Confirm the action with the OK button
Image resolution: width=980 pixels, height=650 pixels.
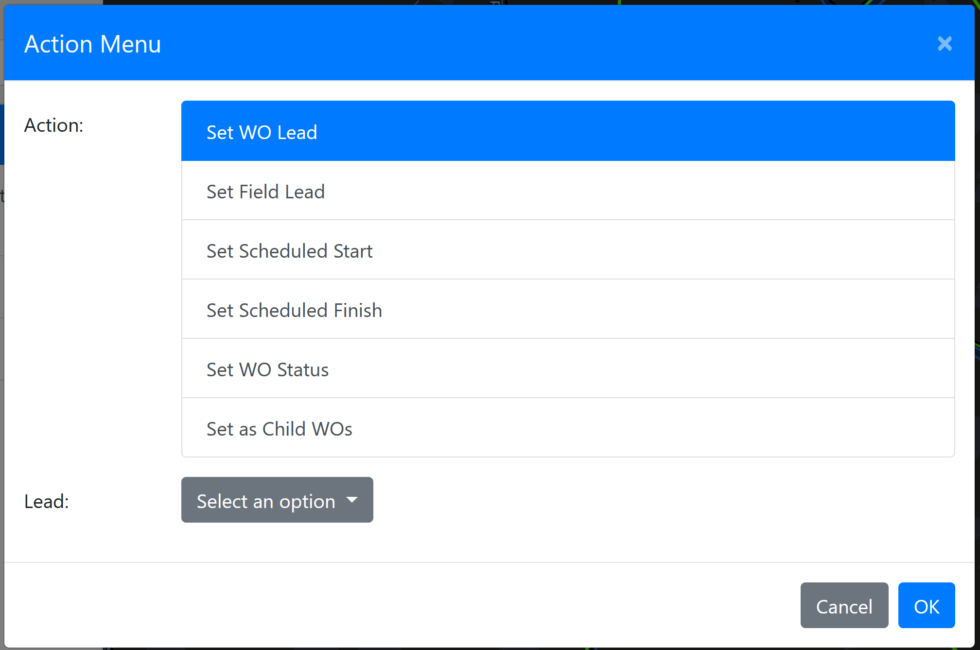click(926, 605)
